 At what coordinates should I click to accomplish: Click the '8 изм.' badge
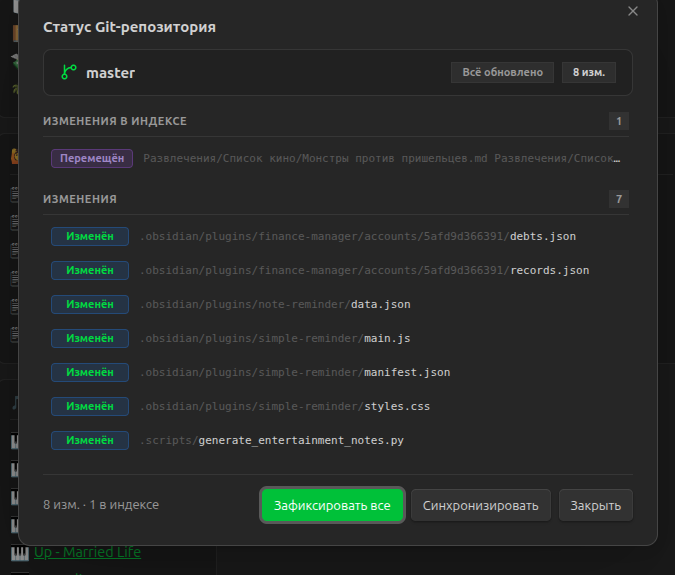tap(588, 72)
